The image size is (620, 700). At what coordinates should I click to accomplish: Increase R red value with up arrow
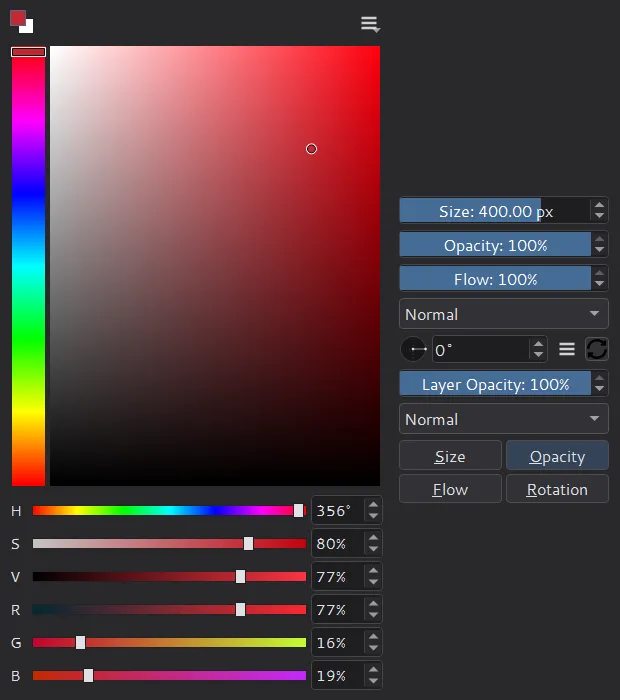click(x=373, y=604)
